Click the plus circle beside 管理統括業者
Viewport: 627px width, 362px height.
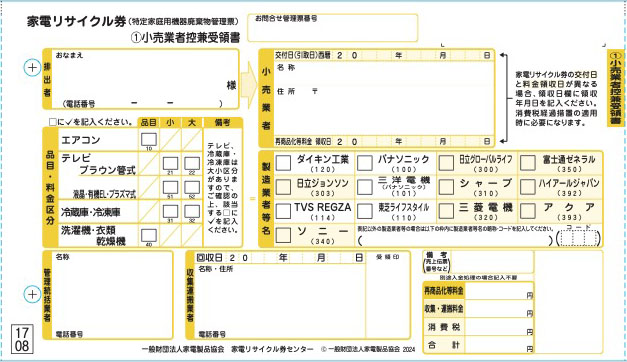32,294
